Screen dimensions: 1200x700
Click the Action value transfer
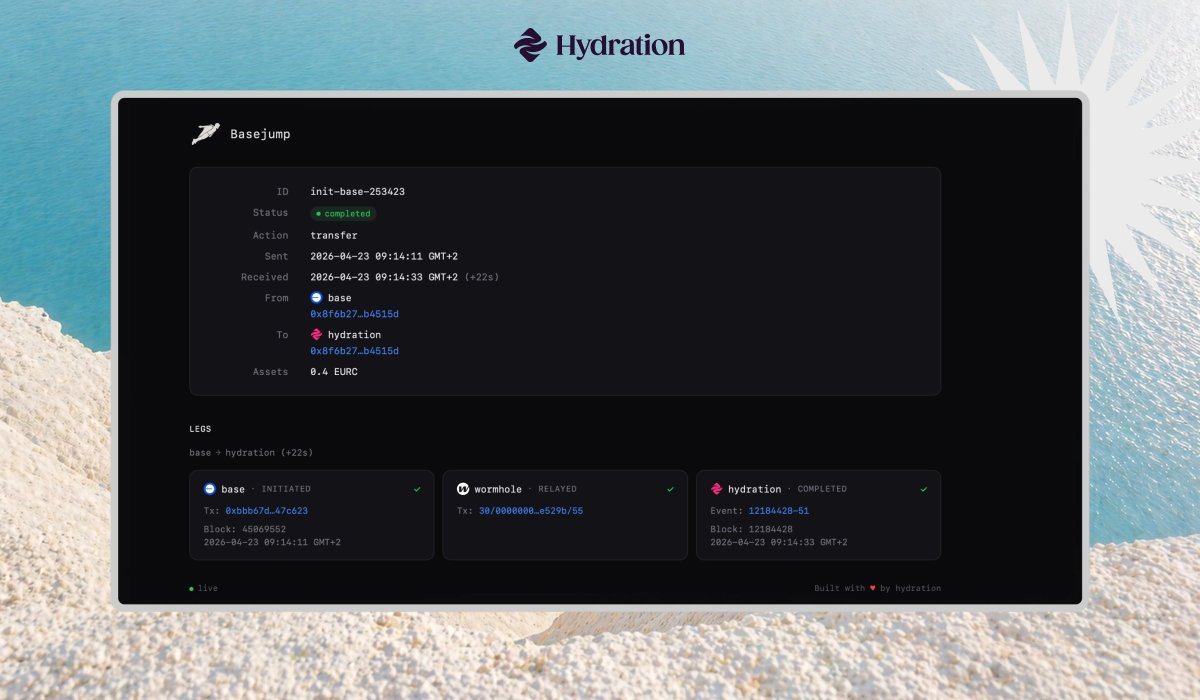[x=334, y=235]
